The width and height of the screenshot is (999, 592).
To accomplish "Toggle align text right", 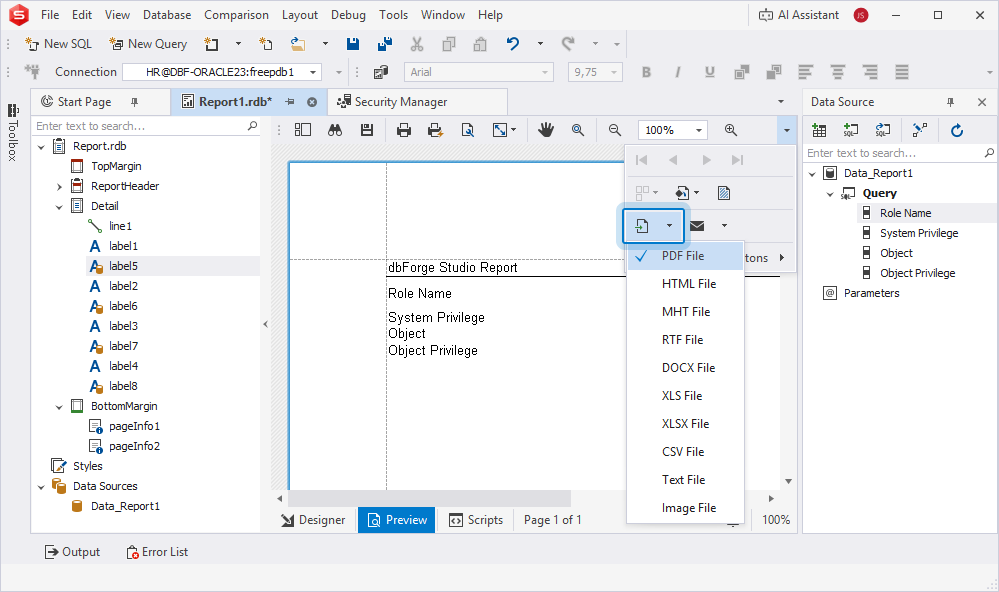I will [x=870, y=72].
